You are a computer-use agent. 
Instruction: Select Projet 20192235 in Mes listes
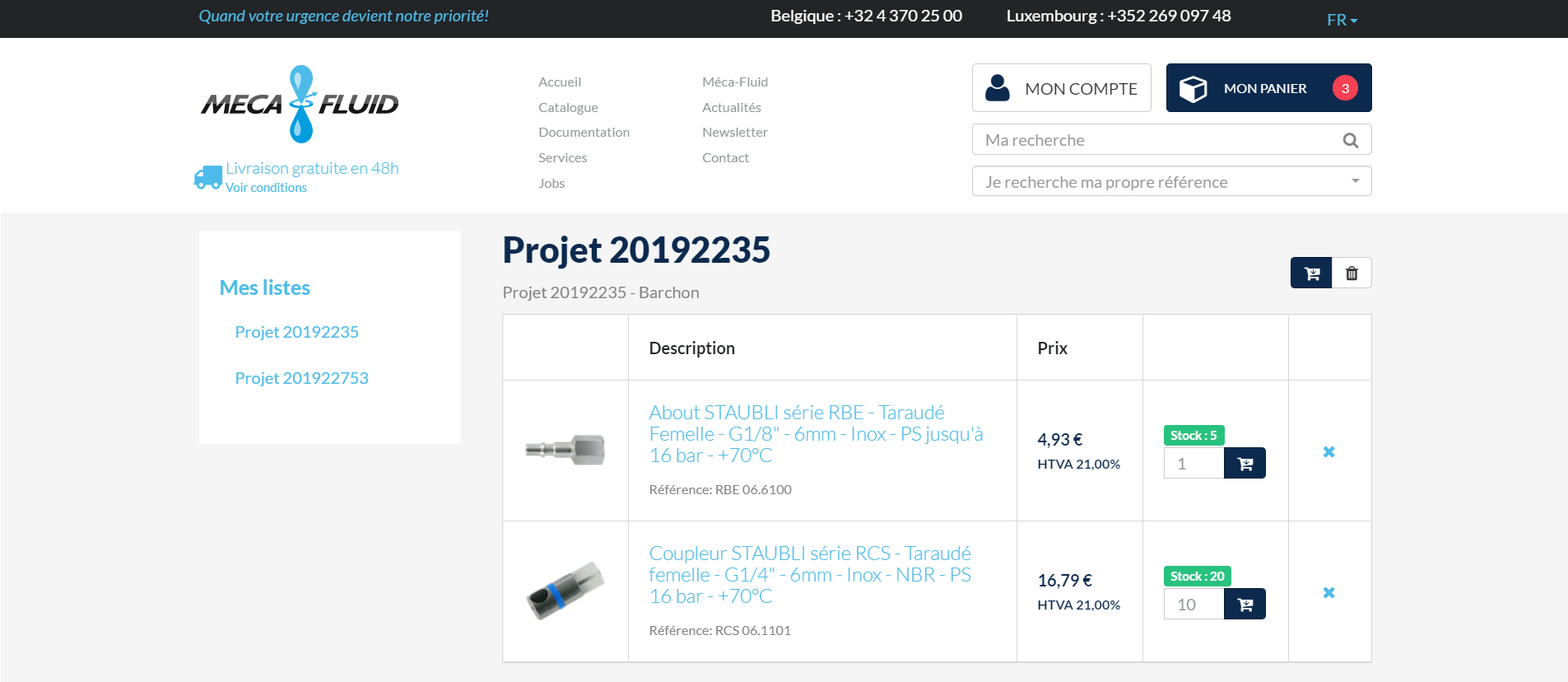tap(296, 332)
